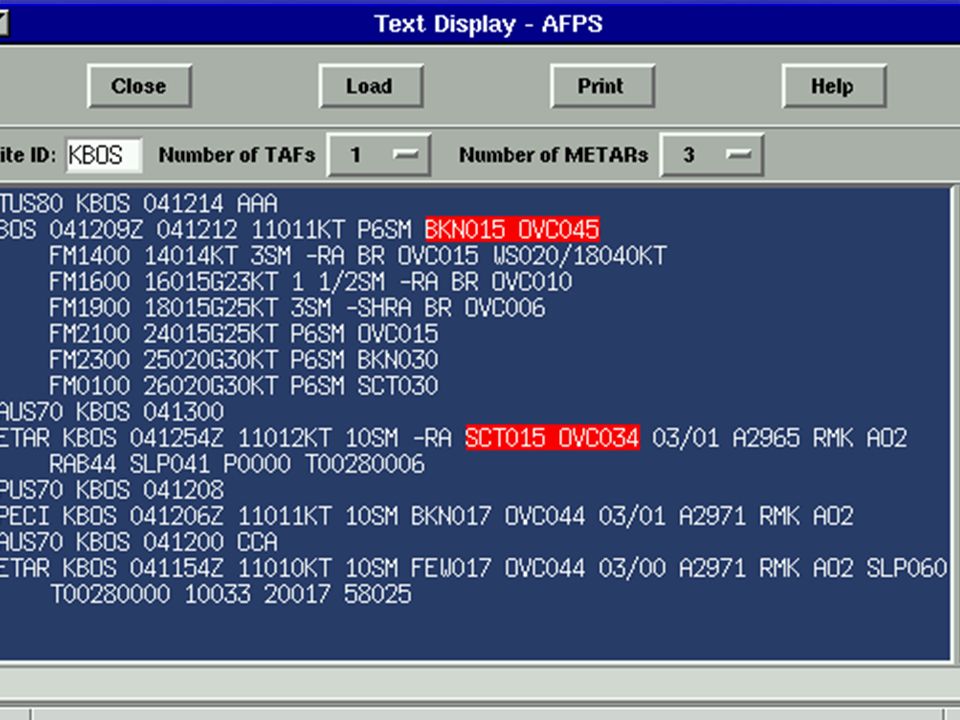Click the KBOS 041214 AAA header line
This screenshot has height=720, width=960.
point(139,204)
